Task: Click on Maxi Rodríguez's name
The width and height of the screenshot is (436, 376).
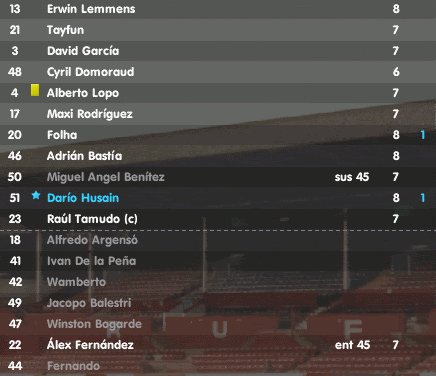Action: pos(90,114)
